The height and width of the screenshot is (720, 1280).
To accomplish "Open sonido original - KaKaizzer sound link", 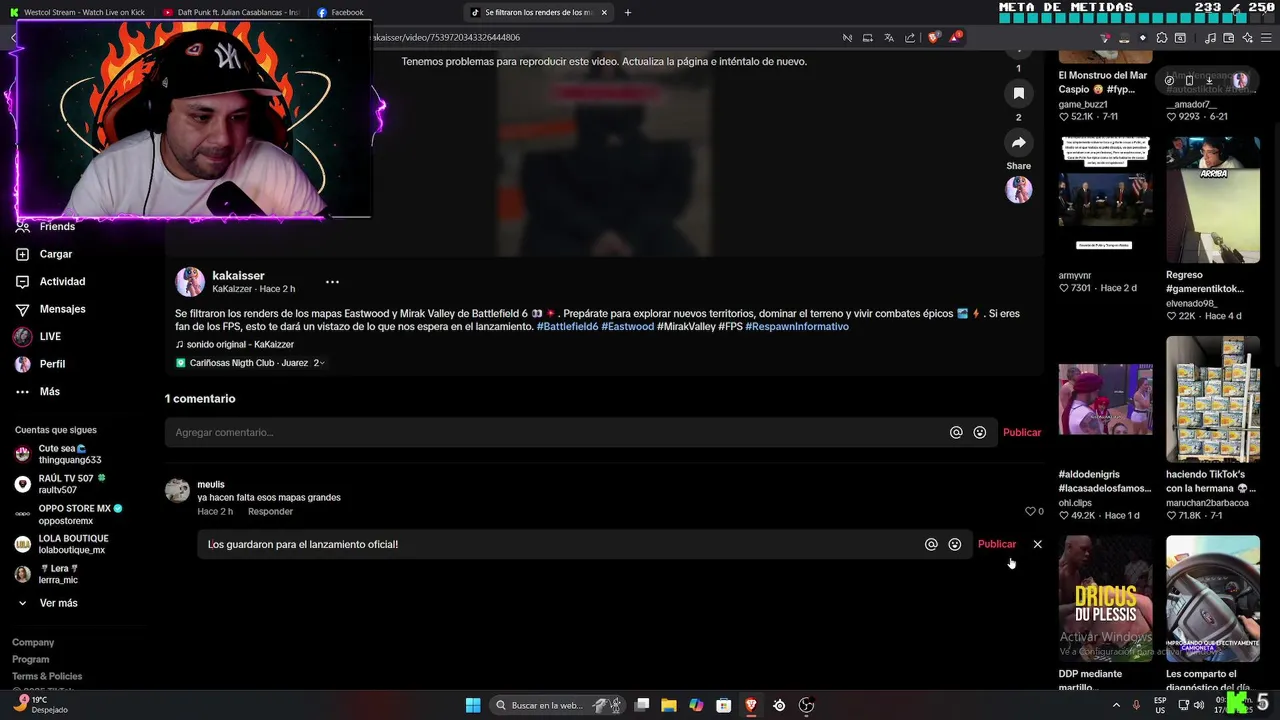I will (x=235, y=344).
